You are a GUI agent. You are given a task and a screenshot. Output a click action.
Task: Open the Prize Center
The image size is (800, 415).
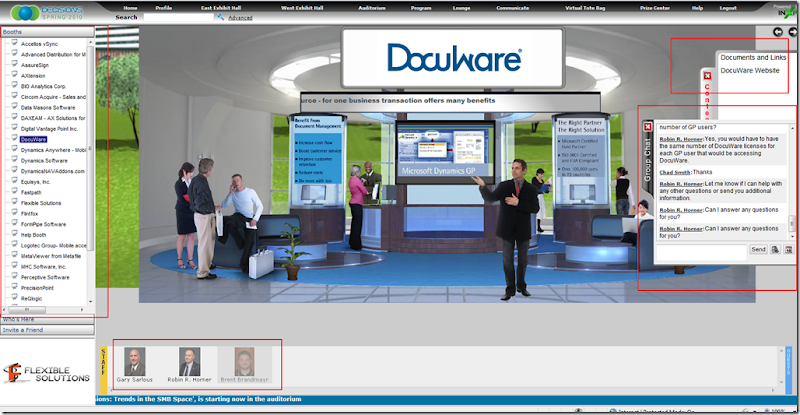(655, 8)
